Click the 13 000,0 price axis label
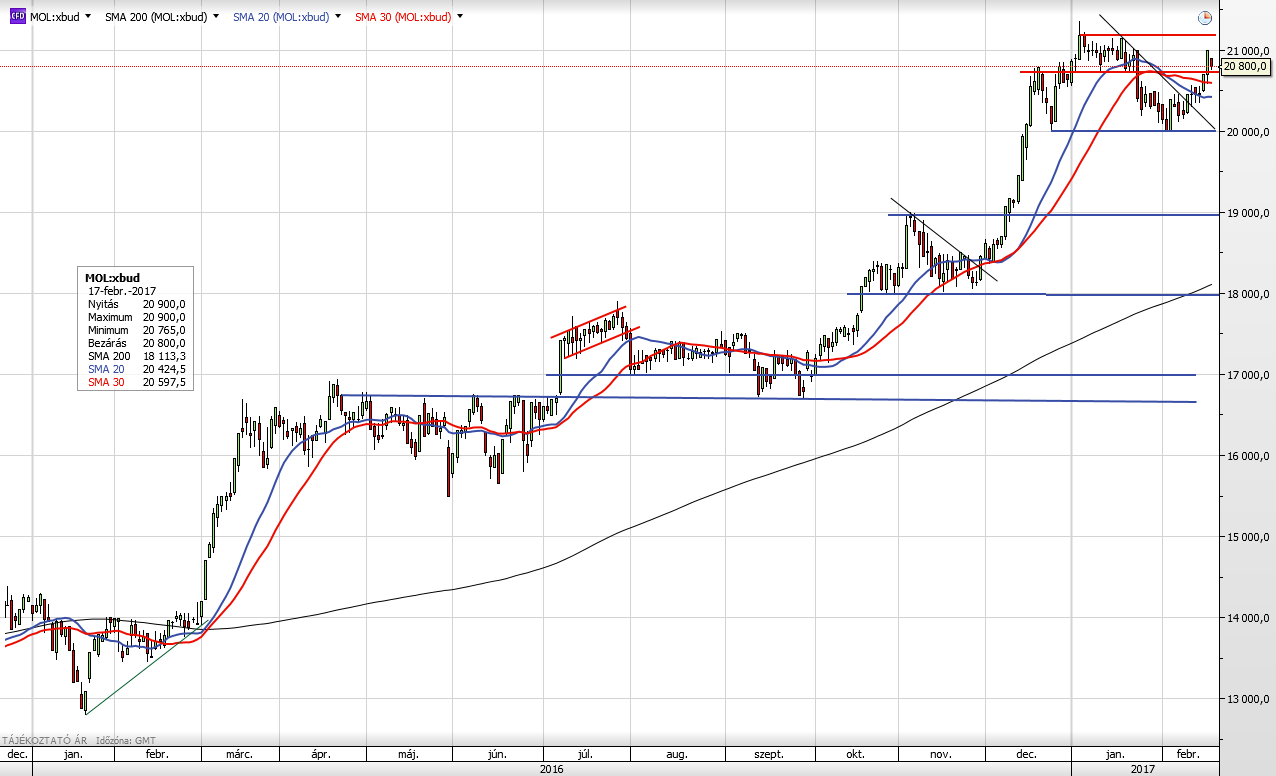Viewport: 1276px width, 776px height. point(1247,700)
